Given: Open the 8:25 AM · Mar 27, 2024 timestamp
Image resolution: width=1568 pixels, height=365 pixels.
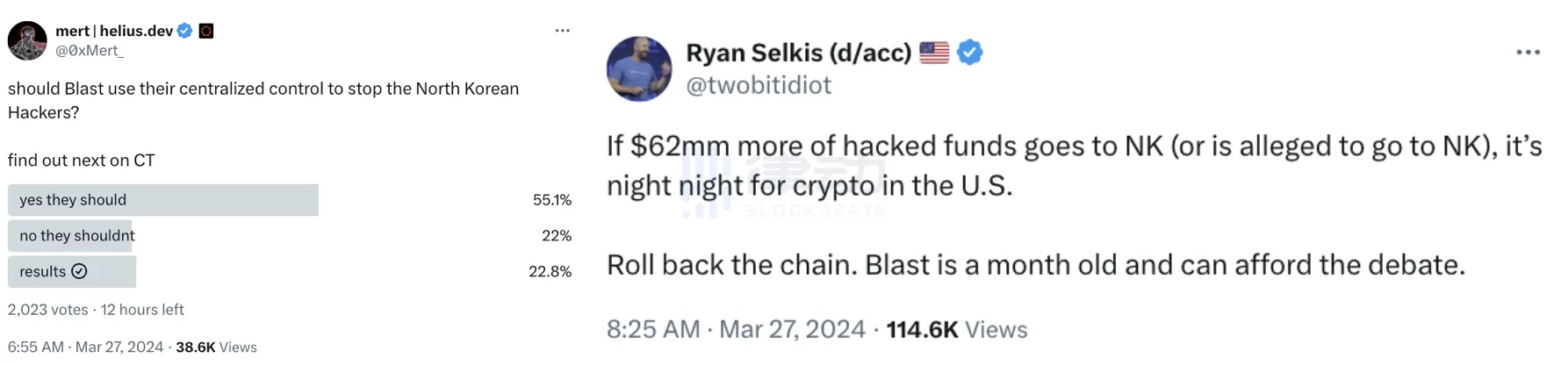Looking at the screenshot, I should pos(736,330).
